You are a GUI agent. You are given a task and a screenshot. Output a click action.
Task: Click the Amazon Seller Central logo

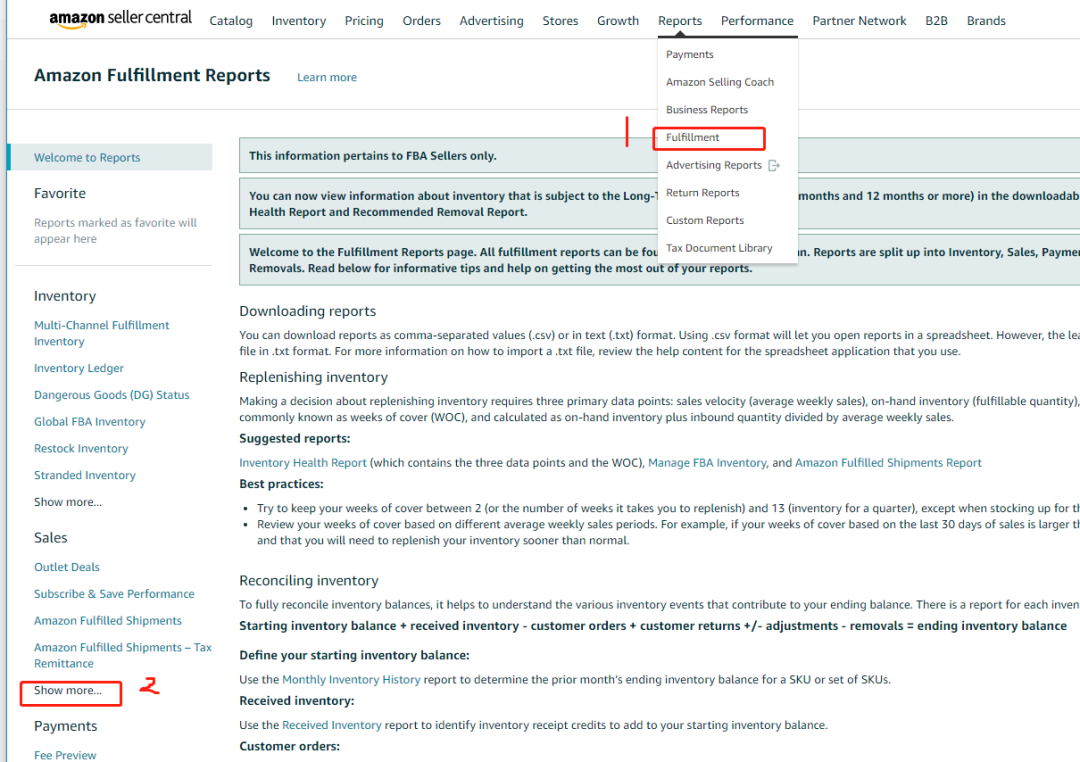[x=120, y=19]
